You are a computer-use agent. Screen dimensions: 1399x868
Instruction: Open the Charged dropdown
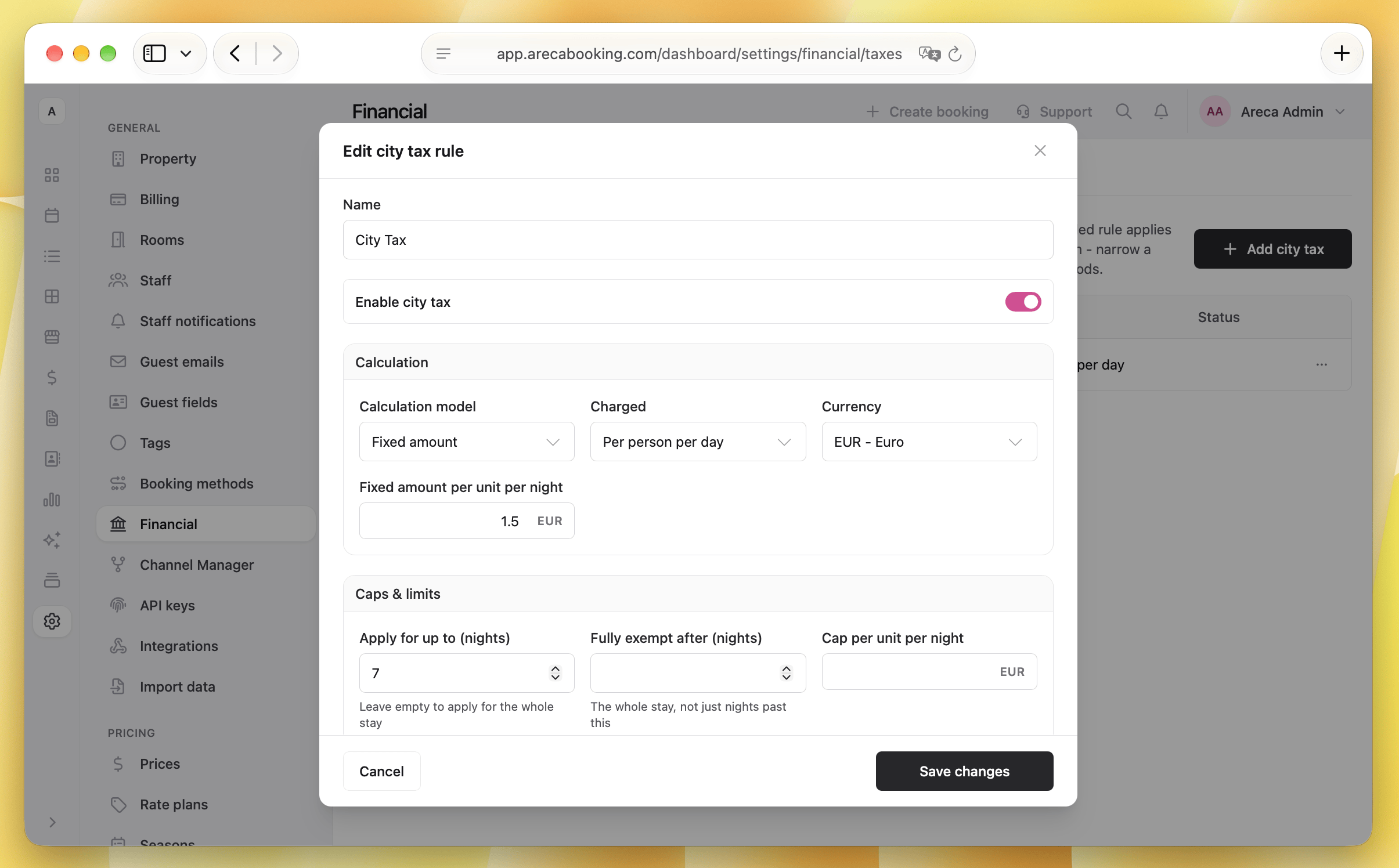point(698,442)
